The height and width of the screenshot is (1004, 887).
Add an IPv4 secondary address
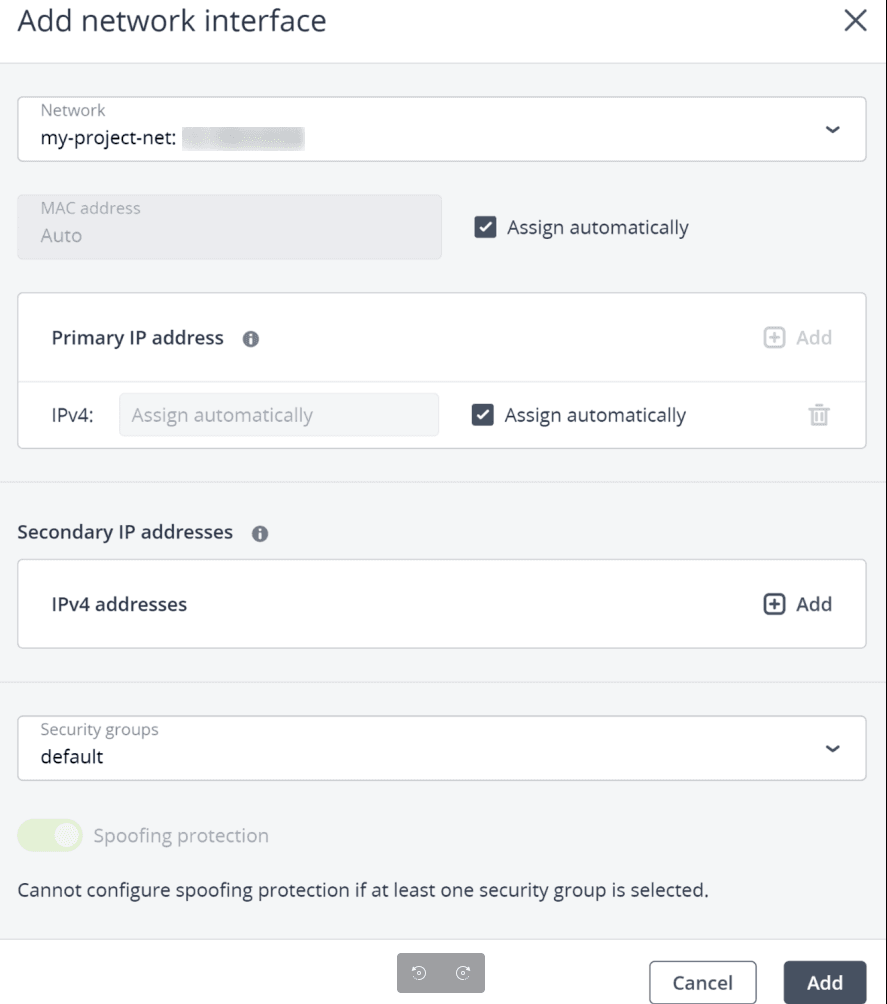coord(798,604)
